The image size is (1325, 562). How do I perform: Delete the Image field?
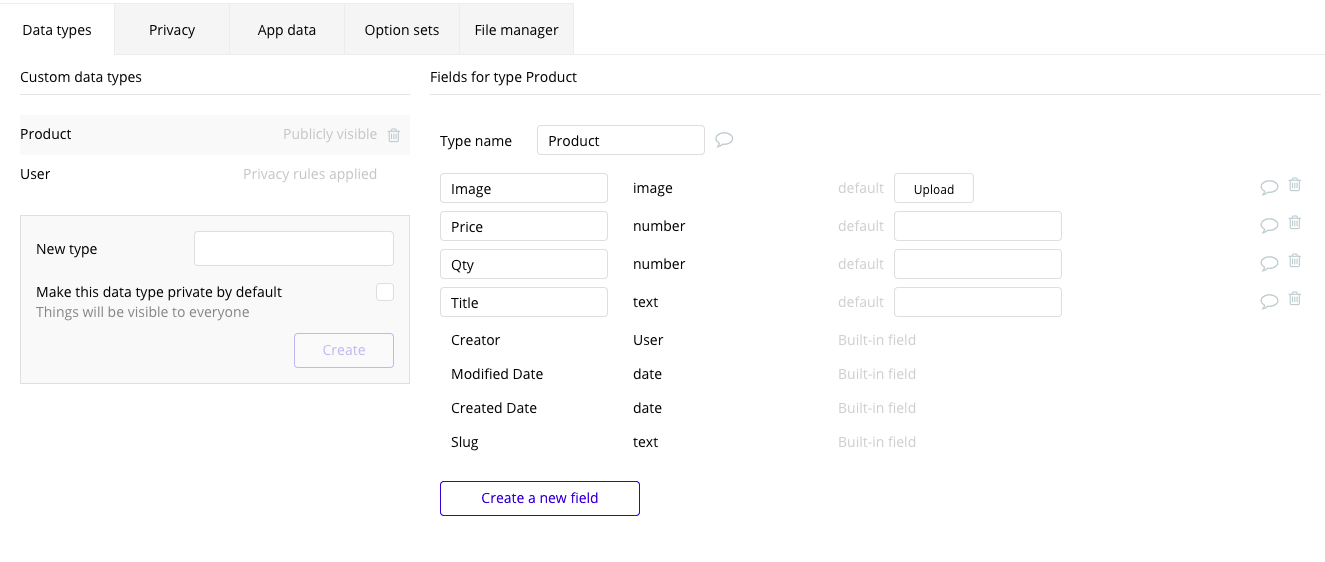[1295, 185]
